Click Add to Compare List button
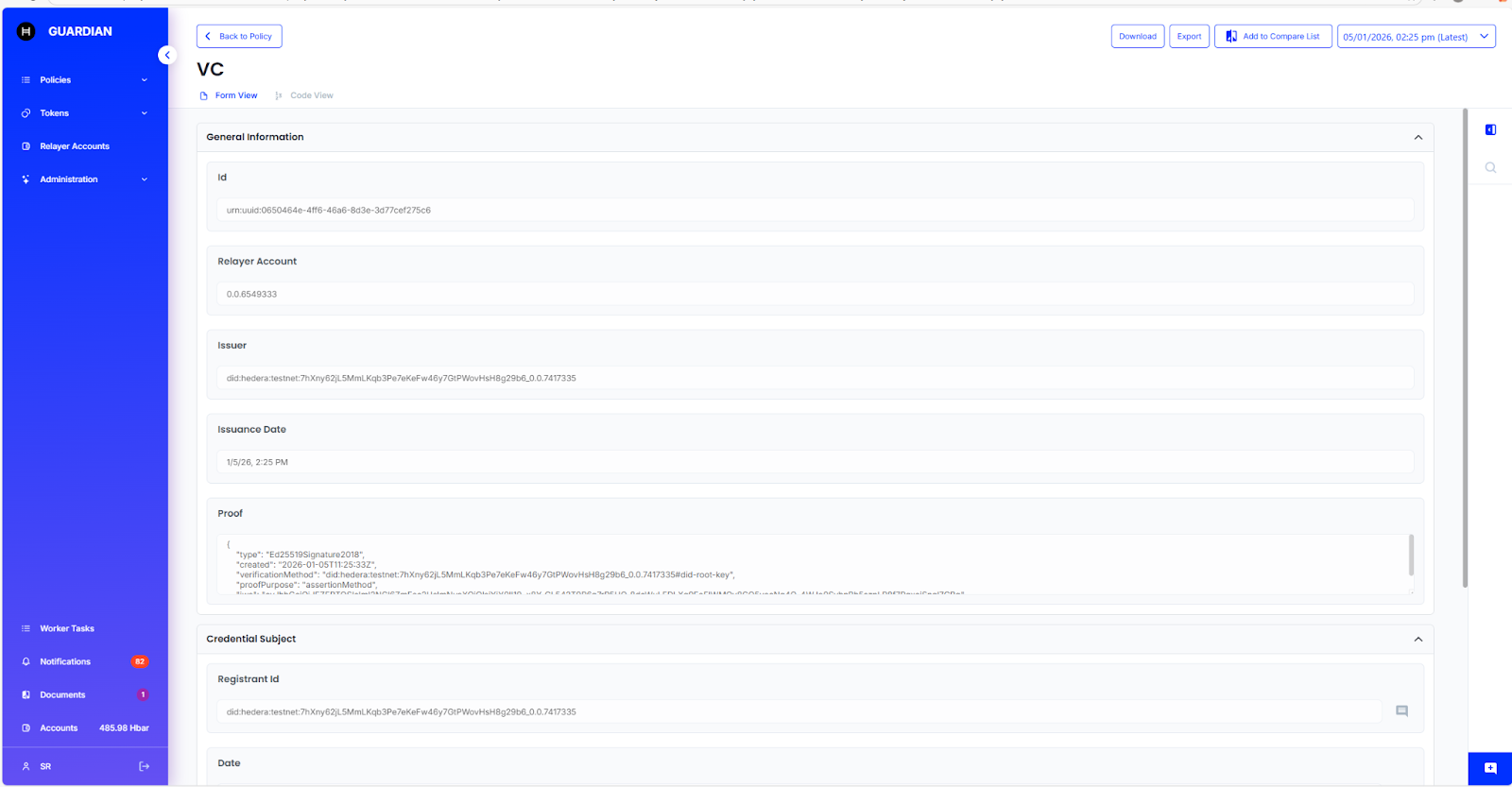The image size is (1512, 787). click(x=1273, y=37)
